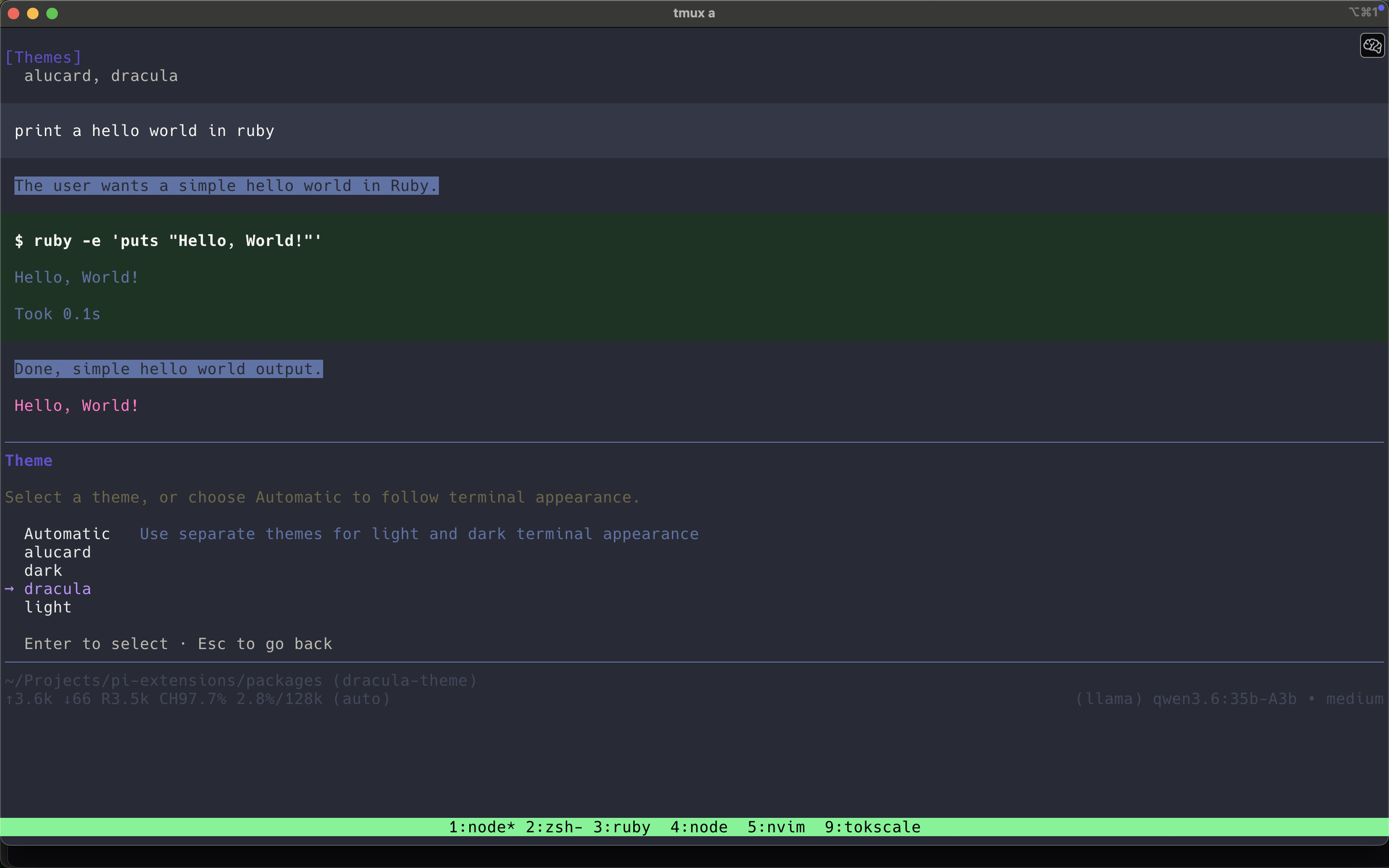Select the Automatic theme option
The height and width of the screenshot is (868, 1389).
(x=67, y=534)
